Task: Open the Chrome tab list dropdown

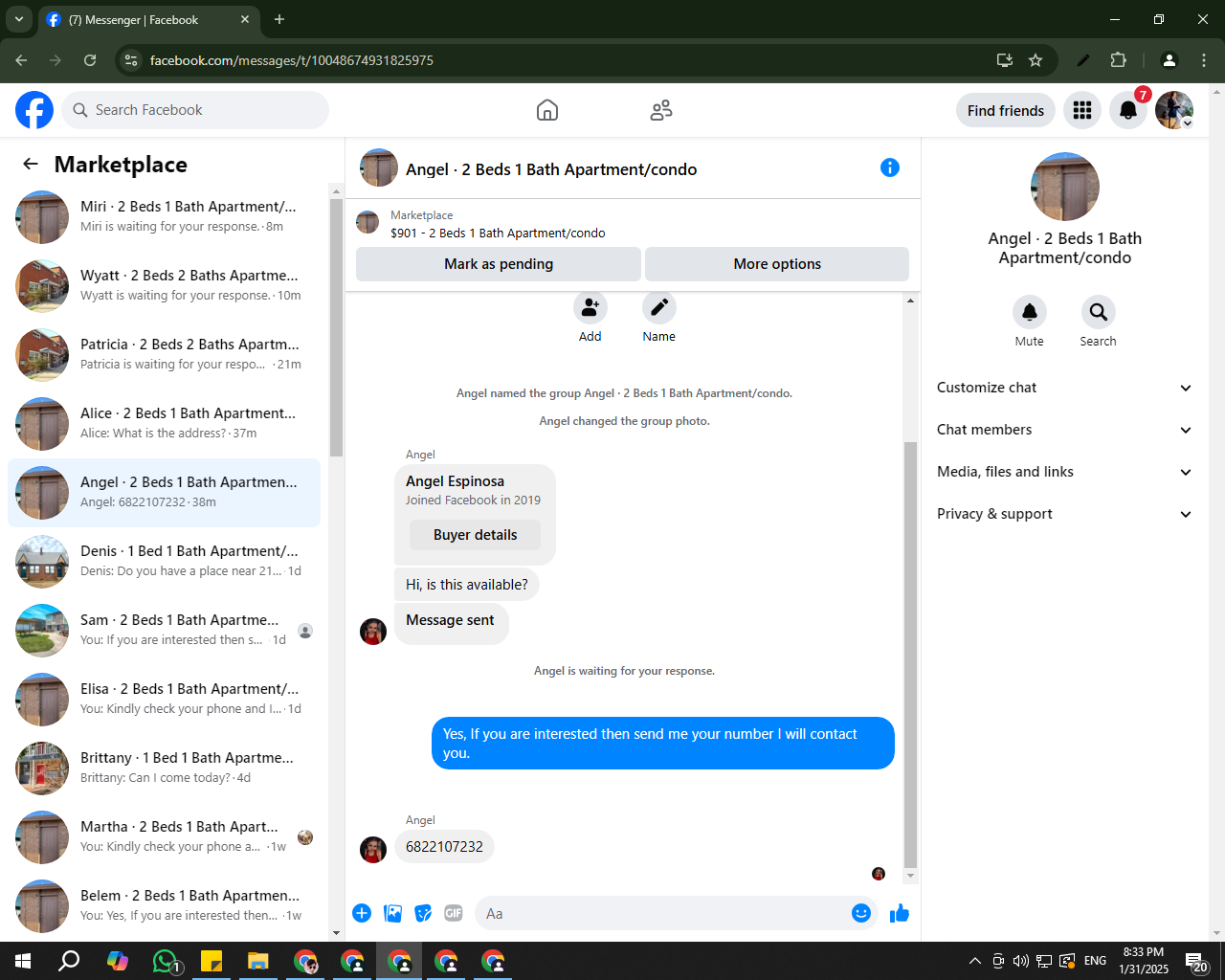Action: tap(18, 19)
